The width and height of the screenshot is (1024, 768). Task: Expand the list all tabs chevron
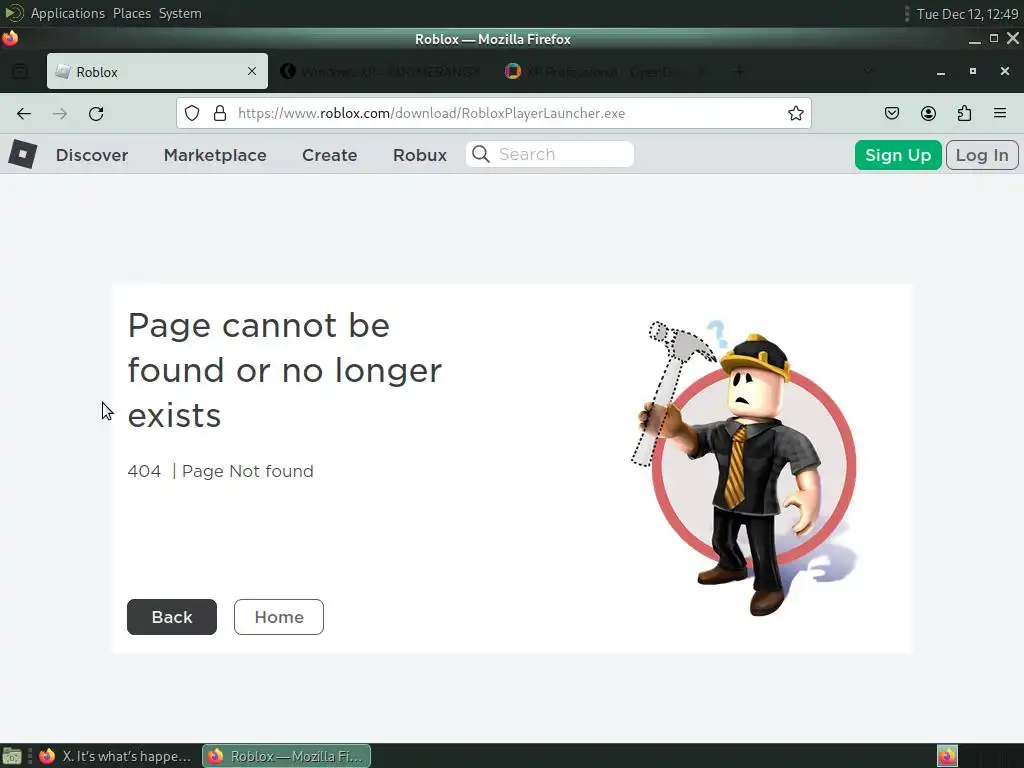point(868,71)
